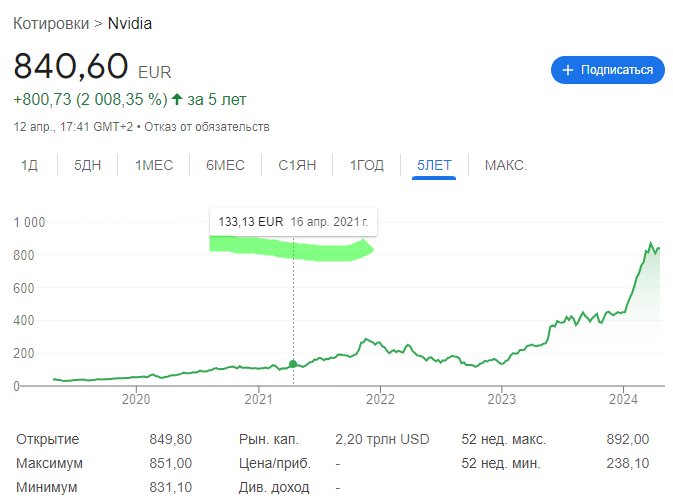Screen dimensions: 673x499
Task: Switch to the МАКС. range tab
Action: [x=506, y=165]
